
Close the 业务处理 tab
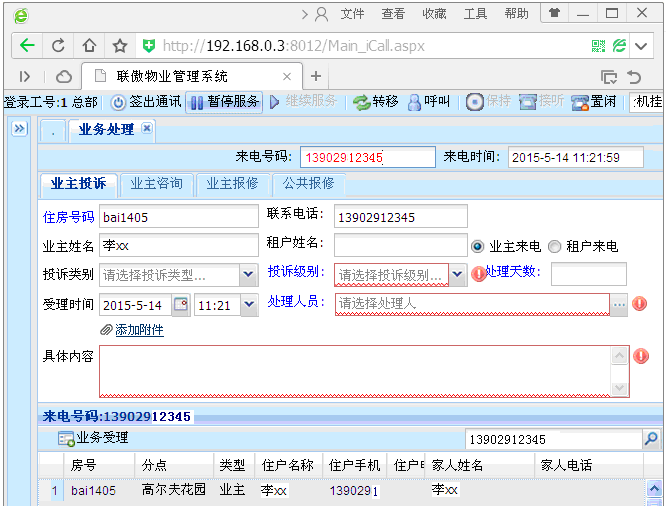coord(147,129)
